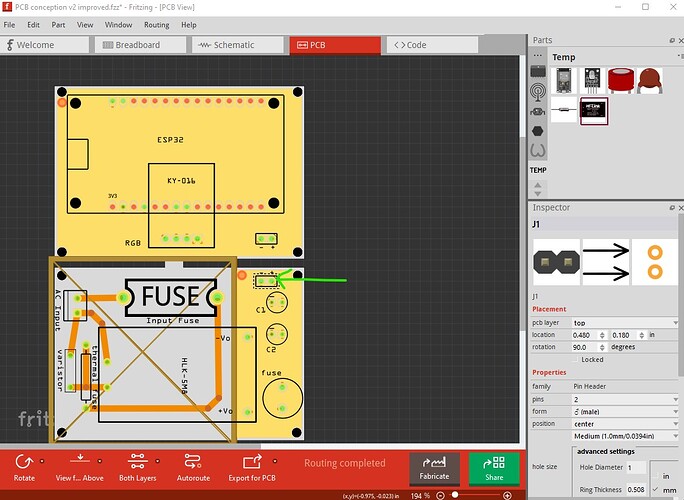Screen dimensions: 684x500
Task: Select the hexagon parts bin icon
Action: coord(538,131)
